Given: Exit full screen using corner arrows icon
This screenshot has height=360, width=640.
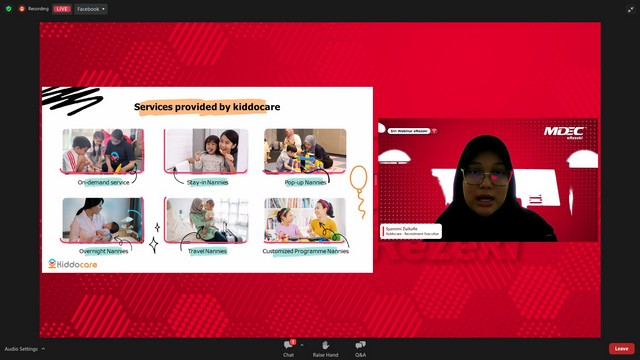Looking at the screenshot, I should click(x=630, y=9).
